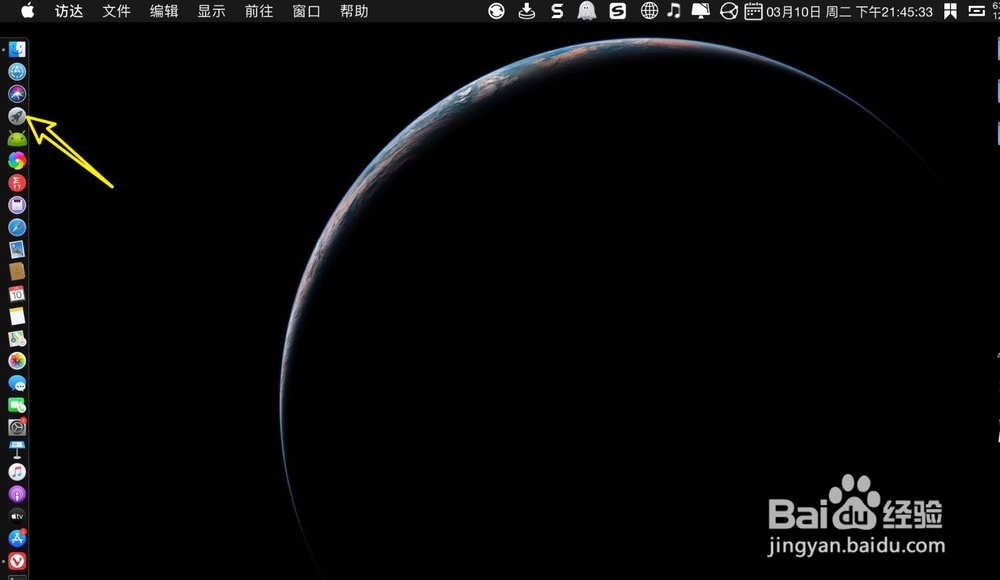The width and height of the screenshot is (1000, 580).
Task: Open the green Android app in Dock
Action: pos(17,138)
